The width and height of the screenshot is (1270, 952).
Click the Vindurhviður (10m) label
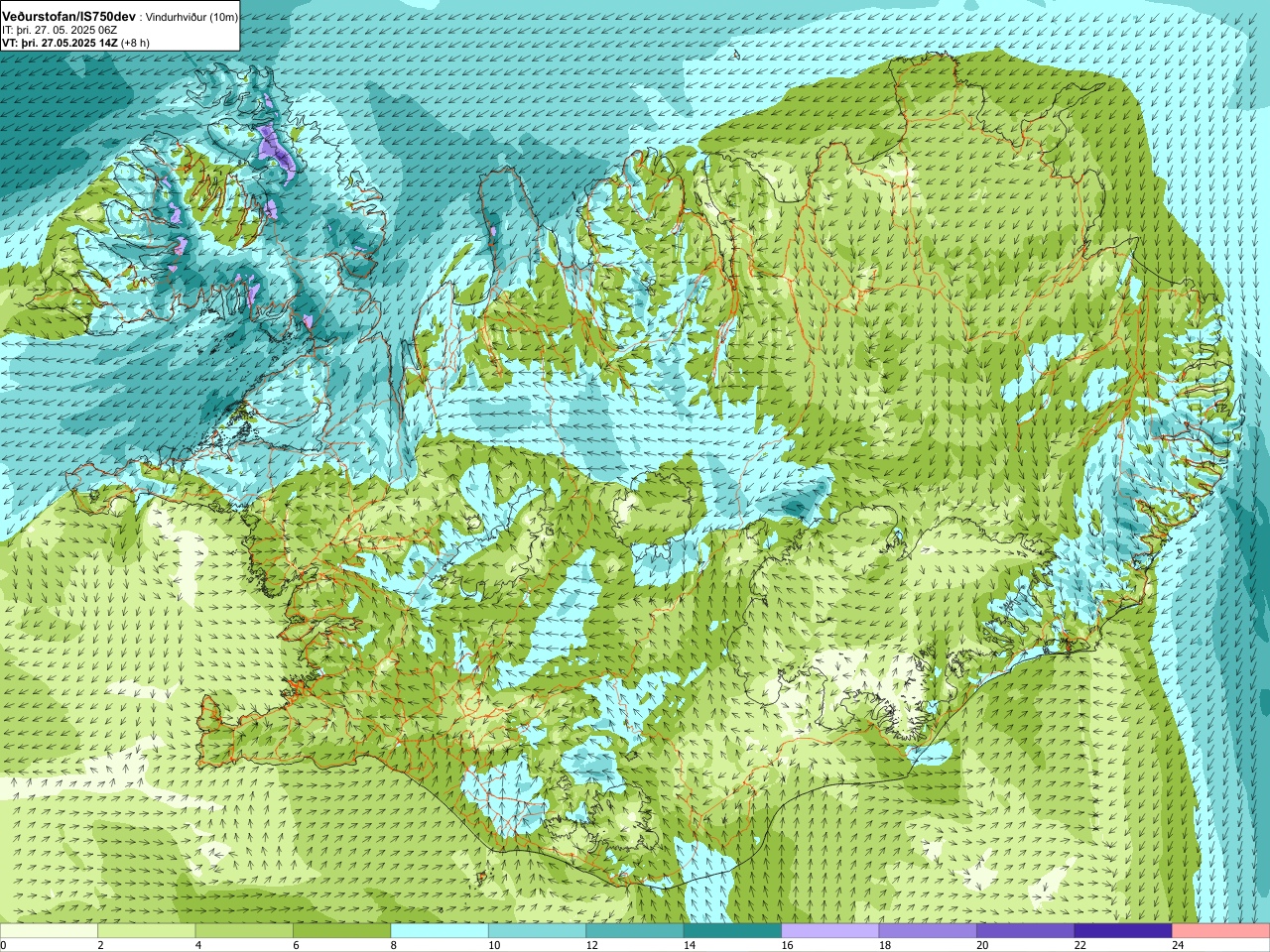(x=191, y=17)
